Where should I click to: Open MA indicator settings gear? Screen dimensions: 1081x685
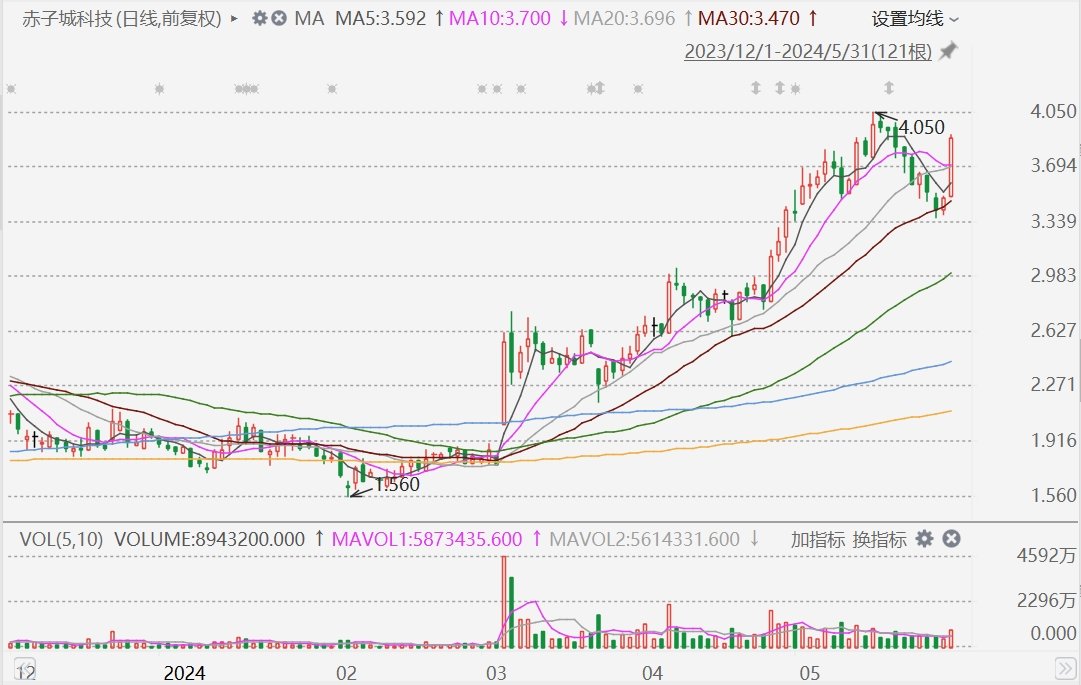[x=259, y=18]
